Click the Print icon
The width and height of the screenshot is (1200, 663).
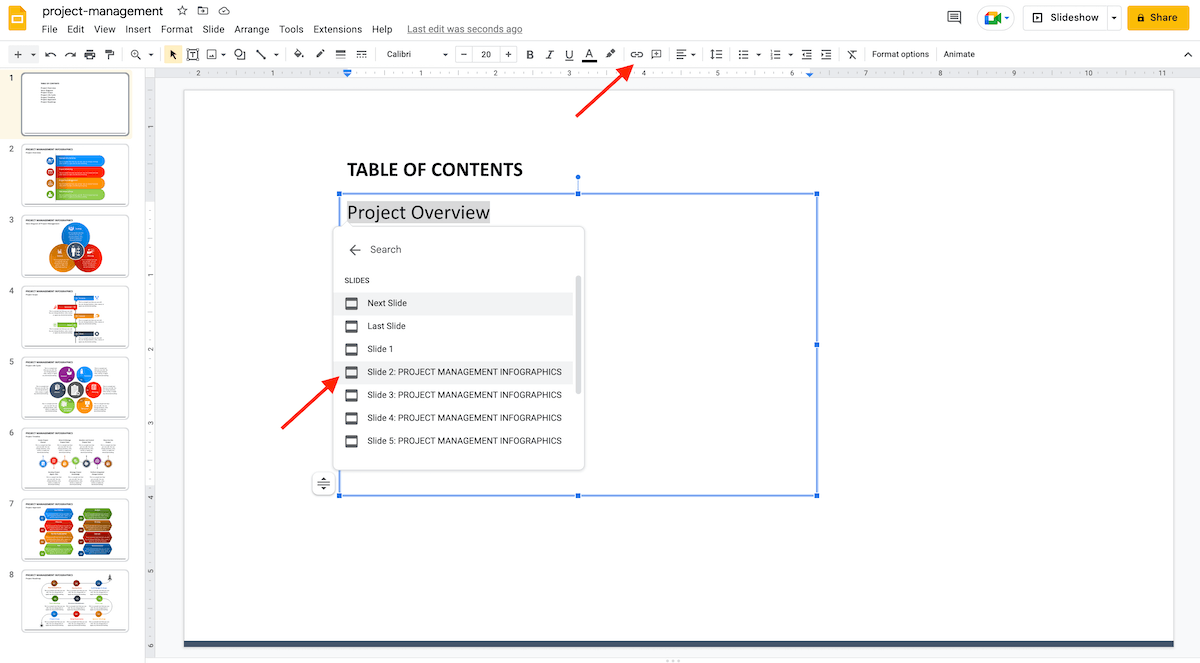point(90,54)
